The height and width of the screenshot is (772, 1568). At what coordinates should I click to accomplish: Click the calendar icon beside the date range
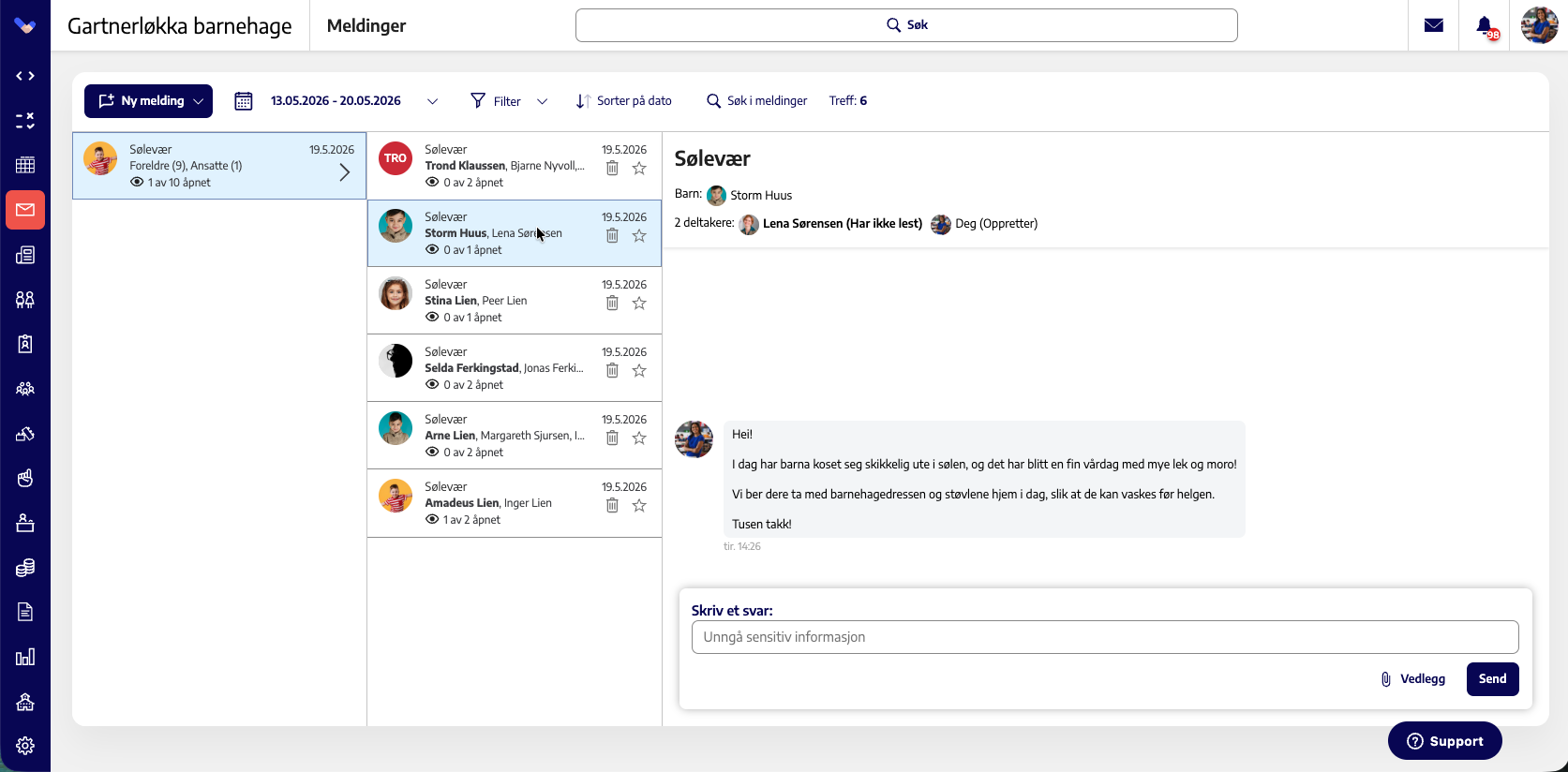[x=244, y=101]
